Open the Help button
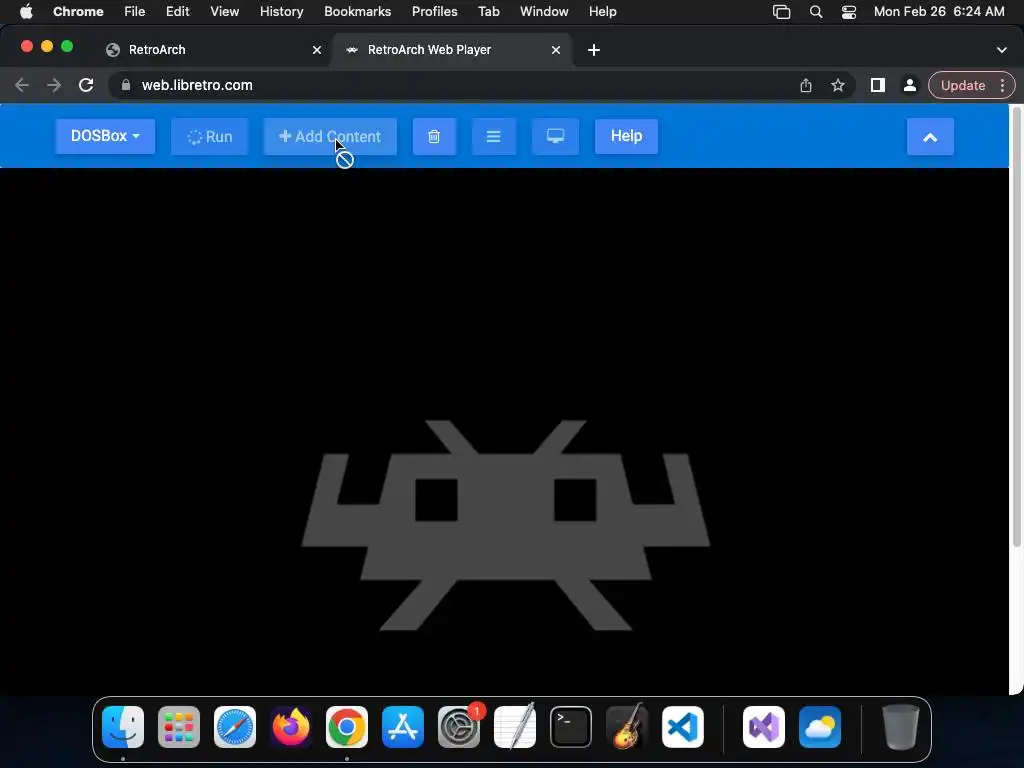This screenshot has width=1024, height=768. tap(626, 136)
